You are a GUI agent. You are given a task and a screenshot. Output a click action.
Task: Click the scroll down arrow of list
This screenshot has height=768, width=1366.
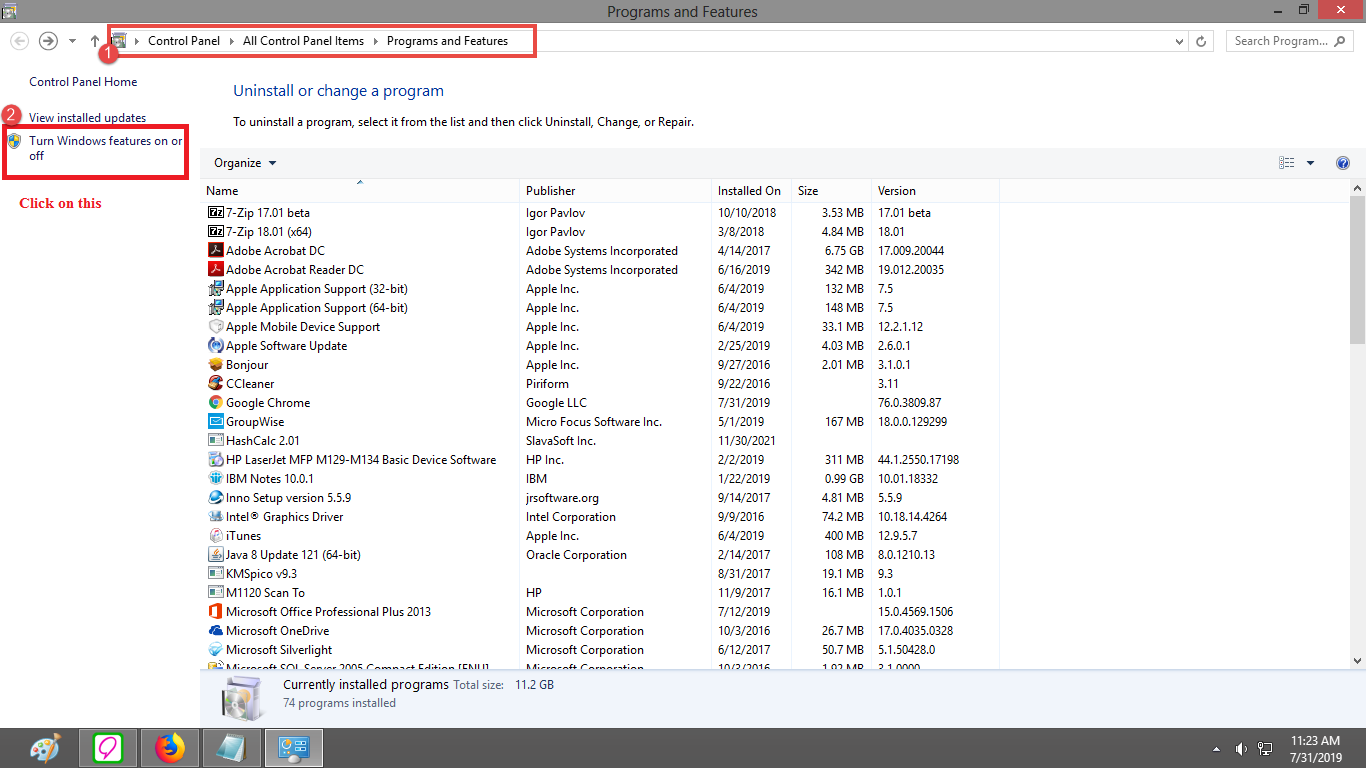click(1357, 660)
